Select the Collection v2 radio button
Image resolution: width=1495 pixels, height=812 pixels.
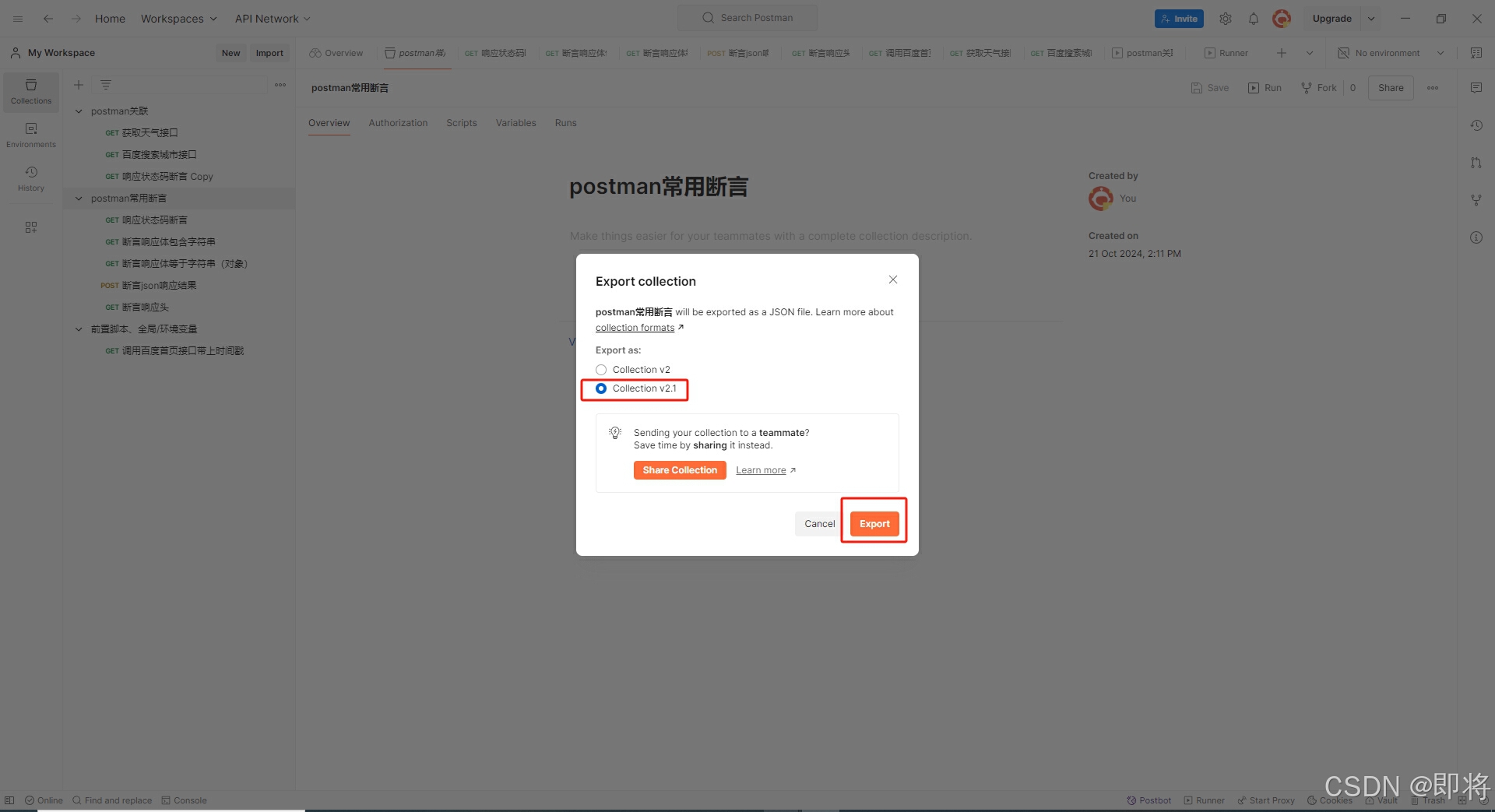click(601, 370)
